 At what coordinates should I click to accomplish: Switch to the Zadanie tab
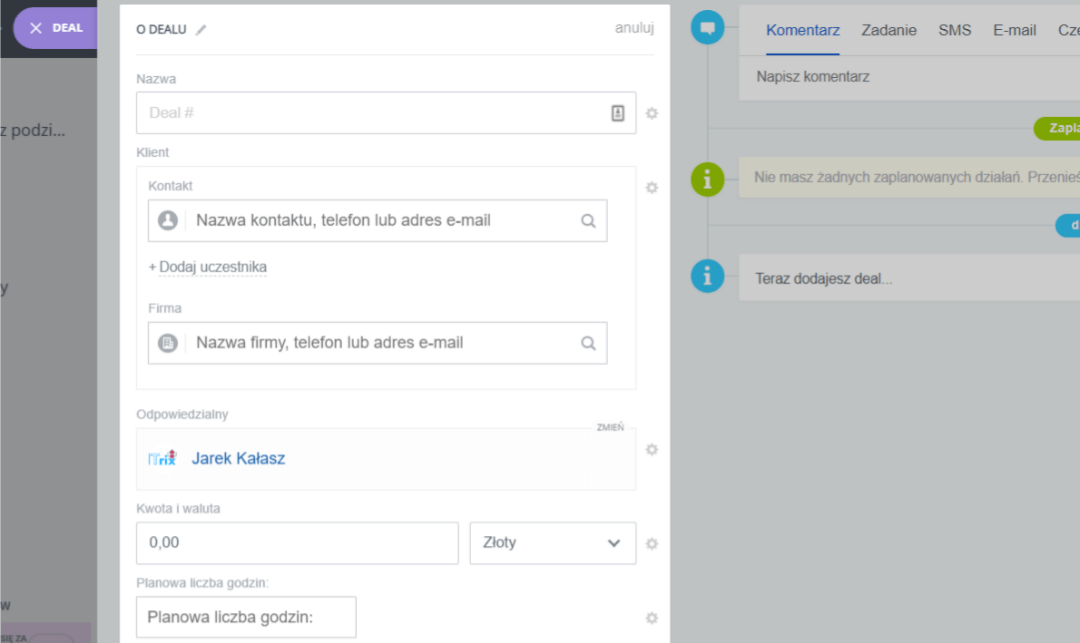(x=888, y=30)
